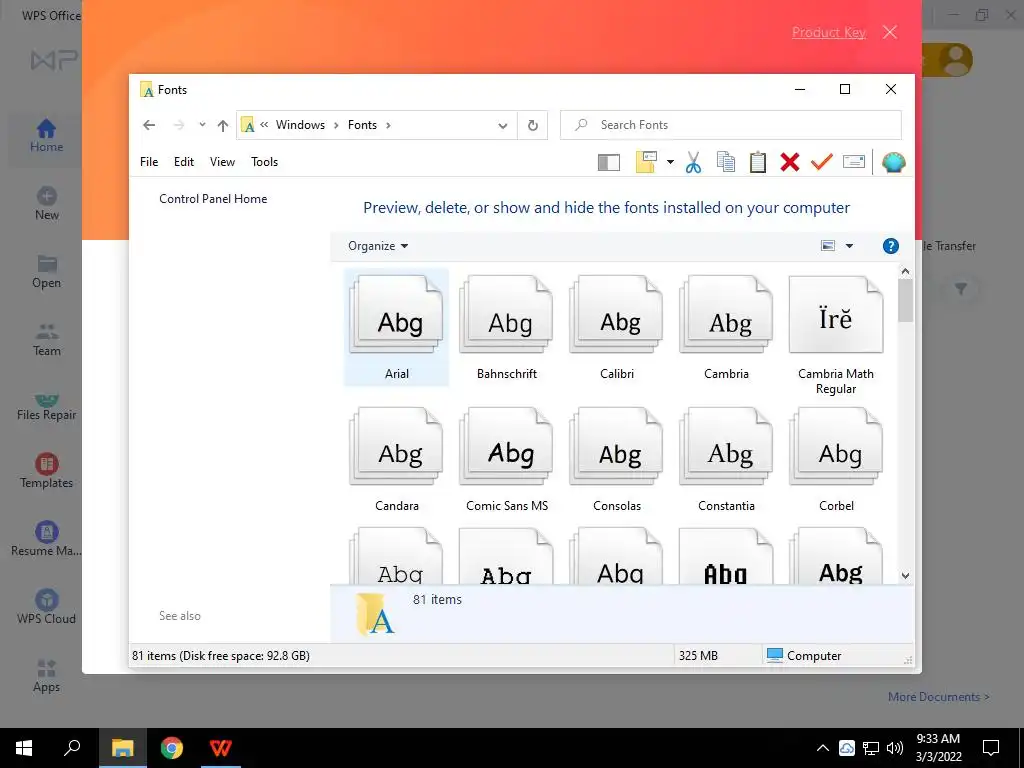This screenshot has width=1024, height=768.
Task: Open Chrome from the taskbar
Action: [x=172, y=748]
